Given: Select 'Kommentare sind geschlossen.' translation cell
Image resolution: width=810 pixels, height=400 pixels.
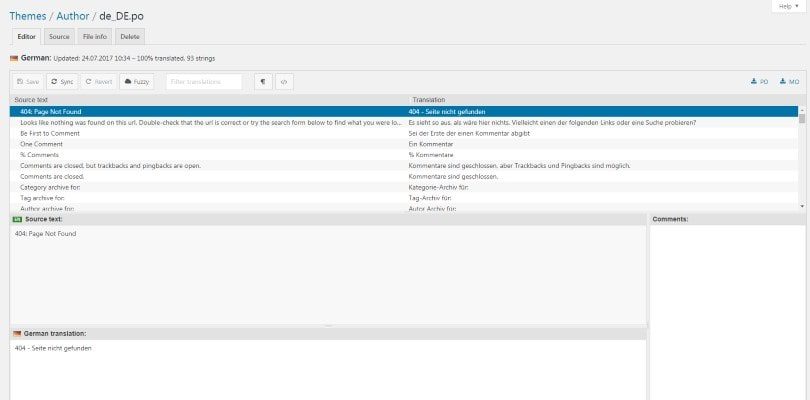Looking at the screenshot, I should click(453, 177).
